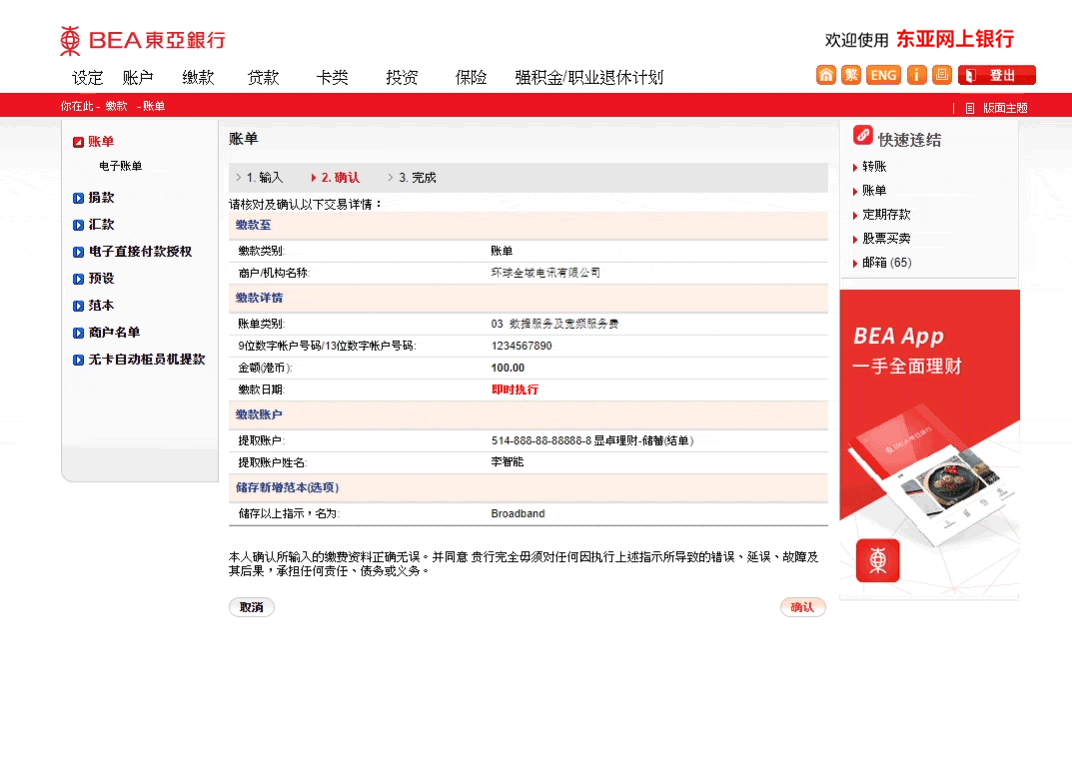The image size is (1072, 766).
Task: Open the information i icon
Action: [916, 75]
